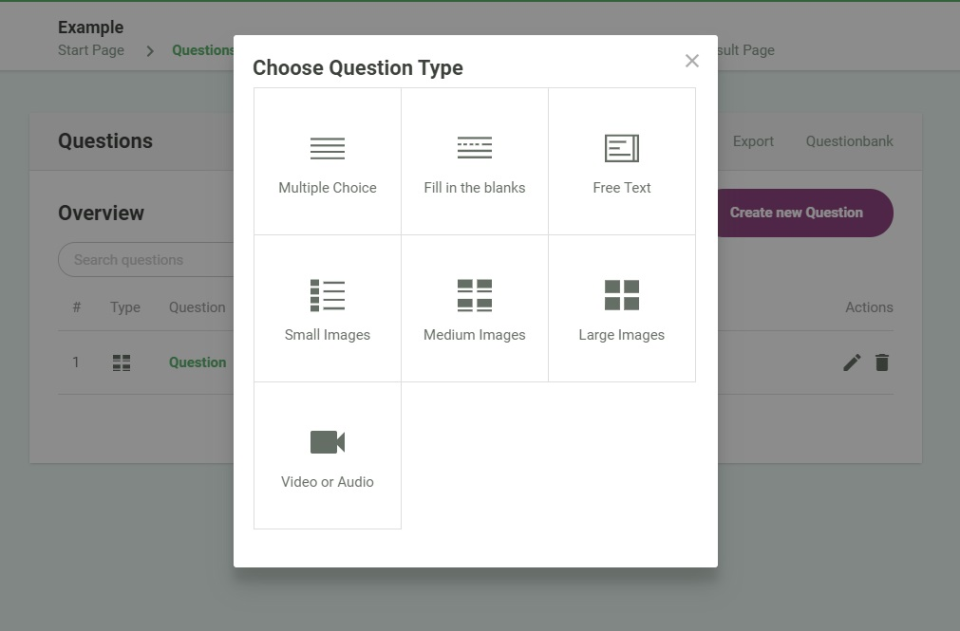
Task: Select the Small Images question type icon
Action: 327,296
